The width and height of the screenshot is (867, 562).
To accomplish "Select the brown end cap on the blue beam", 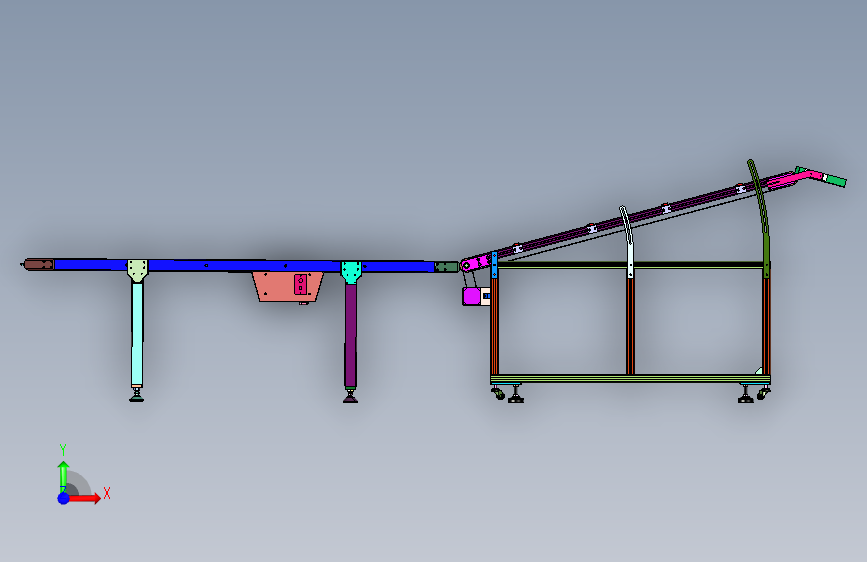I will point(39,264).
